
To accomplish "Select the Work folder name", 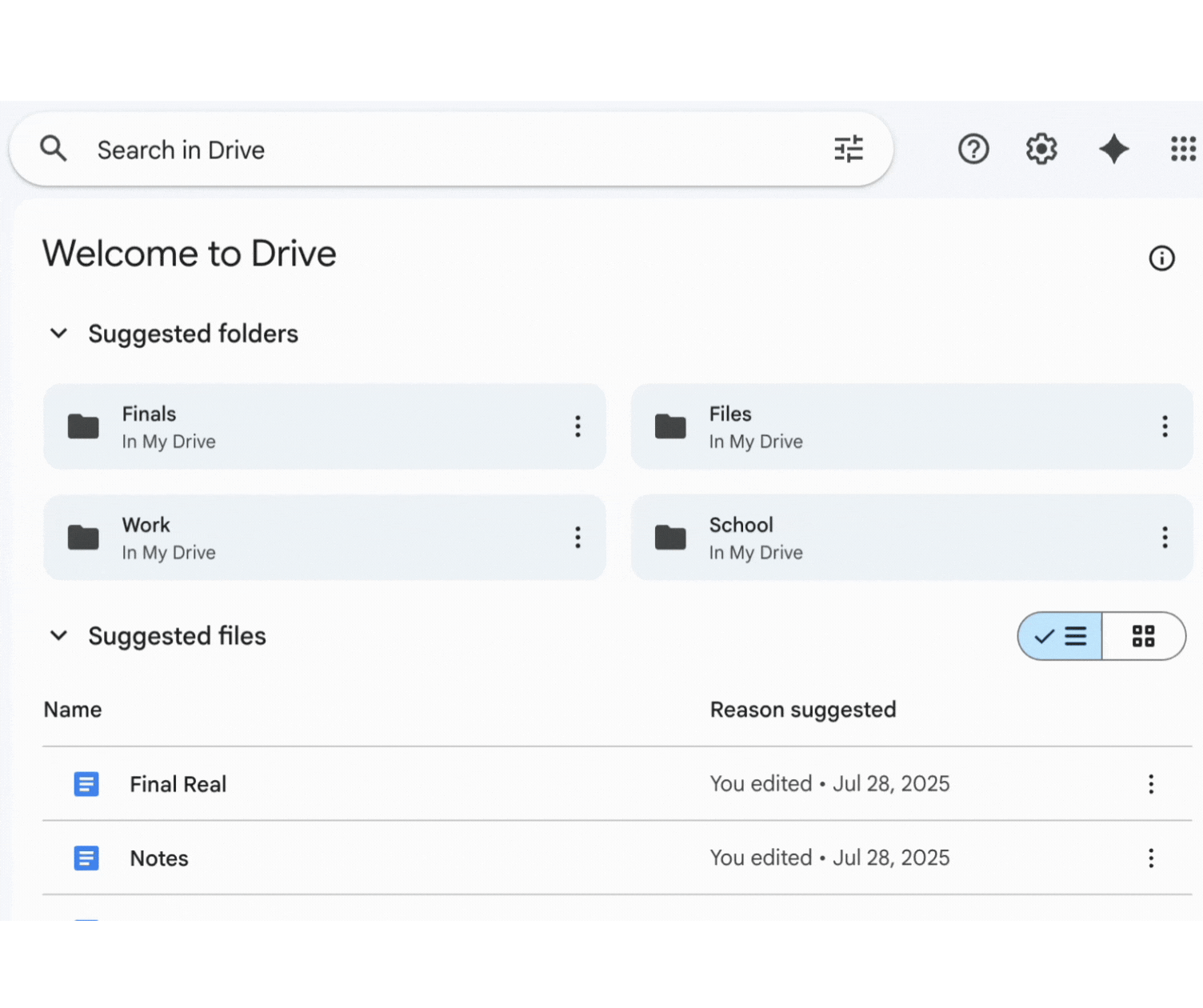I will (146, 525).
